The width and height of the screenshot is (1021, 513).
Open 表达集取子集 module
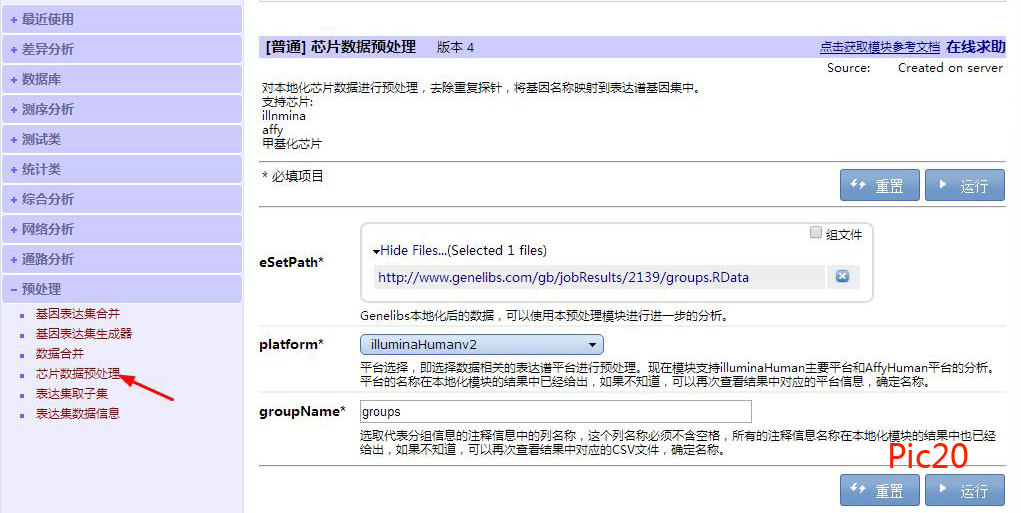(x=70, y=394)
